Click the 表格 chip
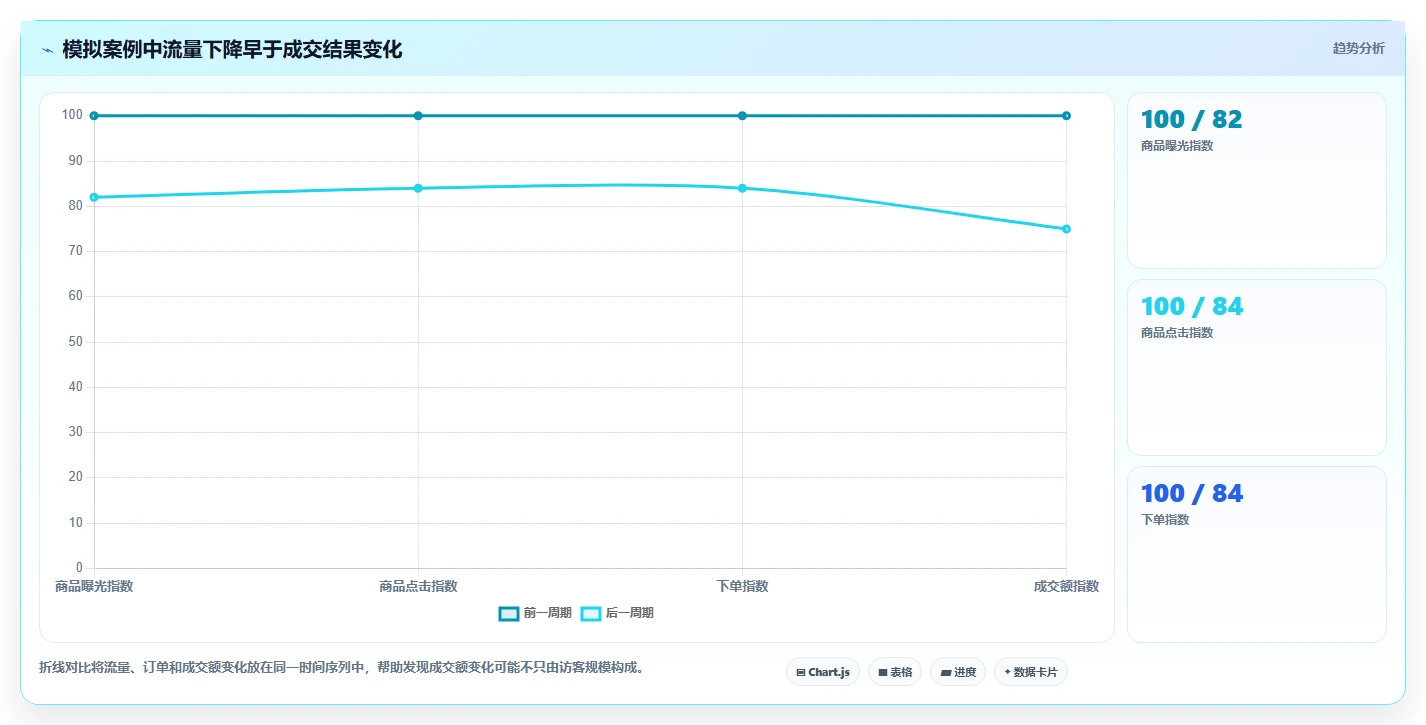The width and height of the screenshot is (1426, 725). click(895, 672)
